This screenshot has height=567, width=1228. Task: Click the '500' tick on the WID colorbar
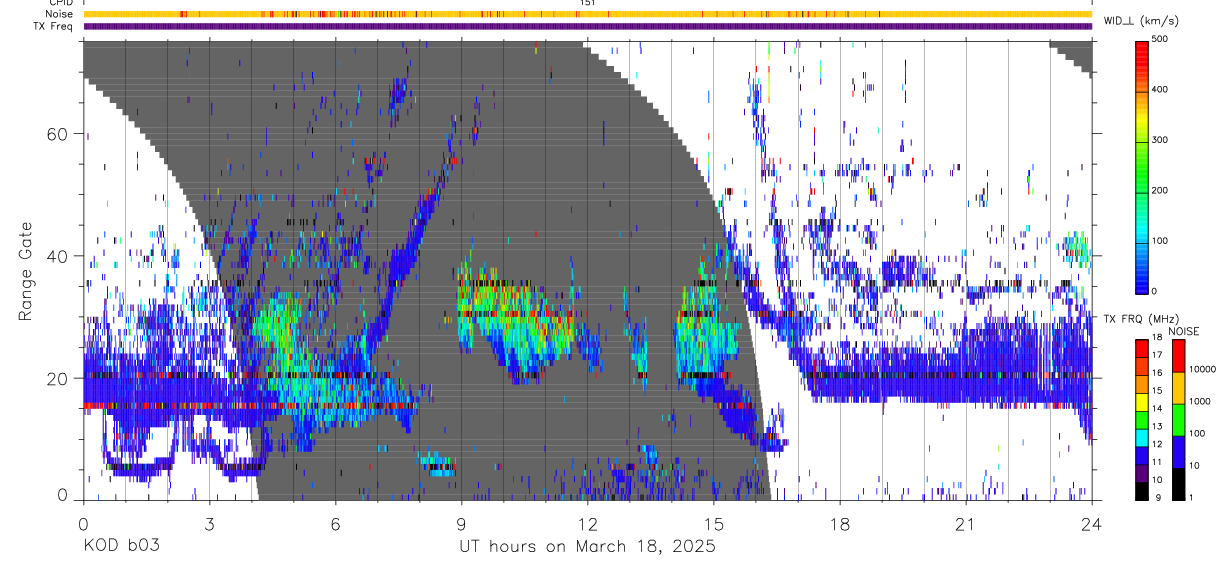coord(1160,39)
